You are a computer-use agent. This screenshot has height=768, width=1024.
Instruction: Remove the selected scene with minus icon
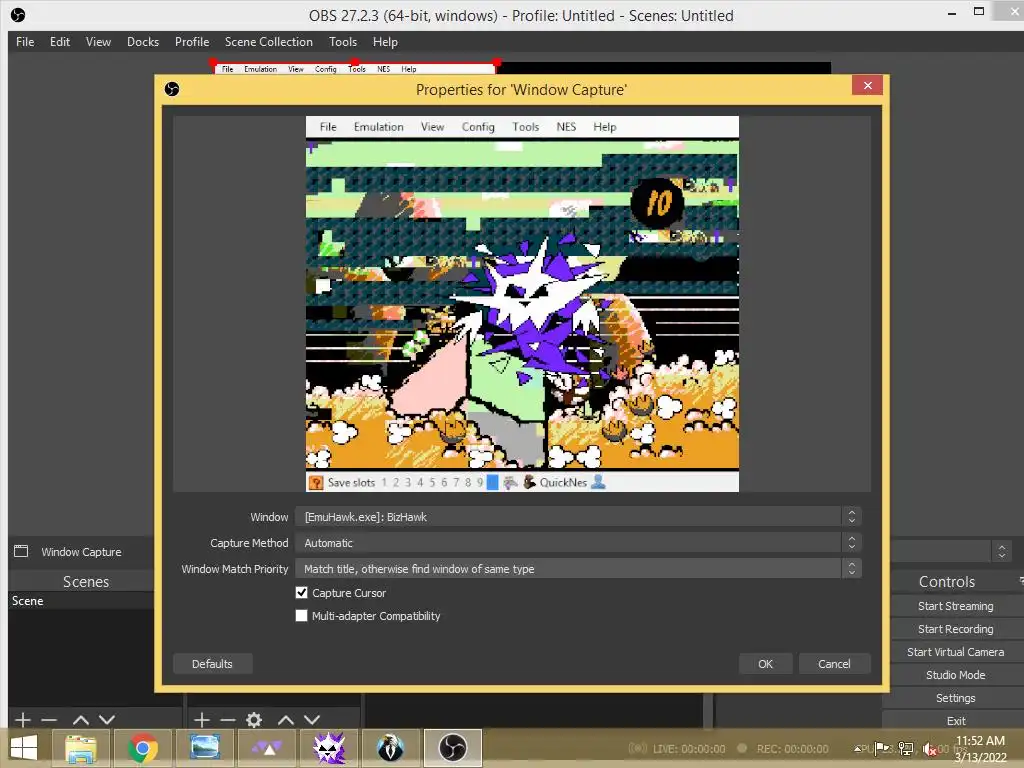click(x=49, y=720)
